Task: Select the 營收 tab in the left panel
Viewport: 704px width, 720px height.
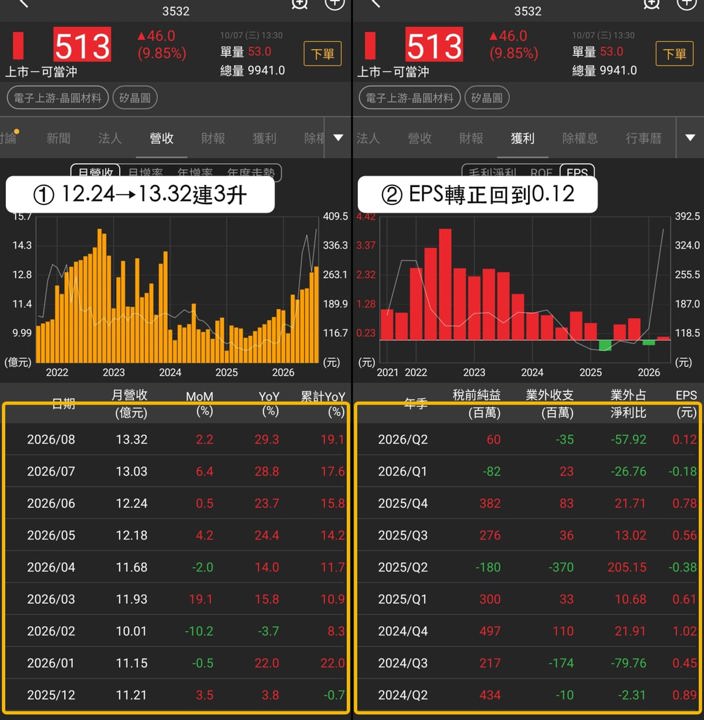Action: click(x=162, y=138)
